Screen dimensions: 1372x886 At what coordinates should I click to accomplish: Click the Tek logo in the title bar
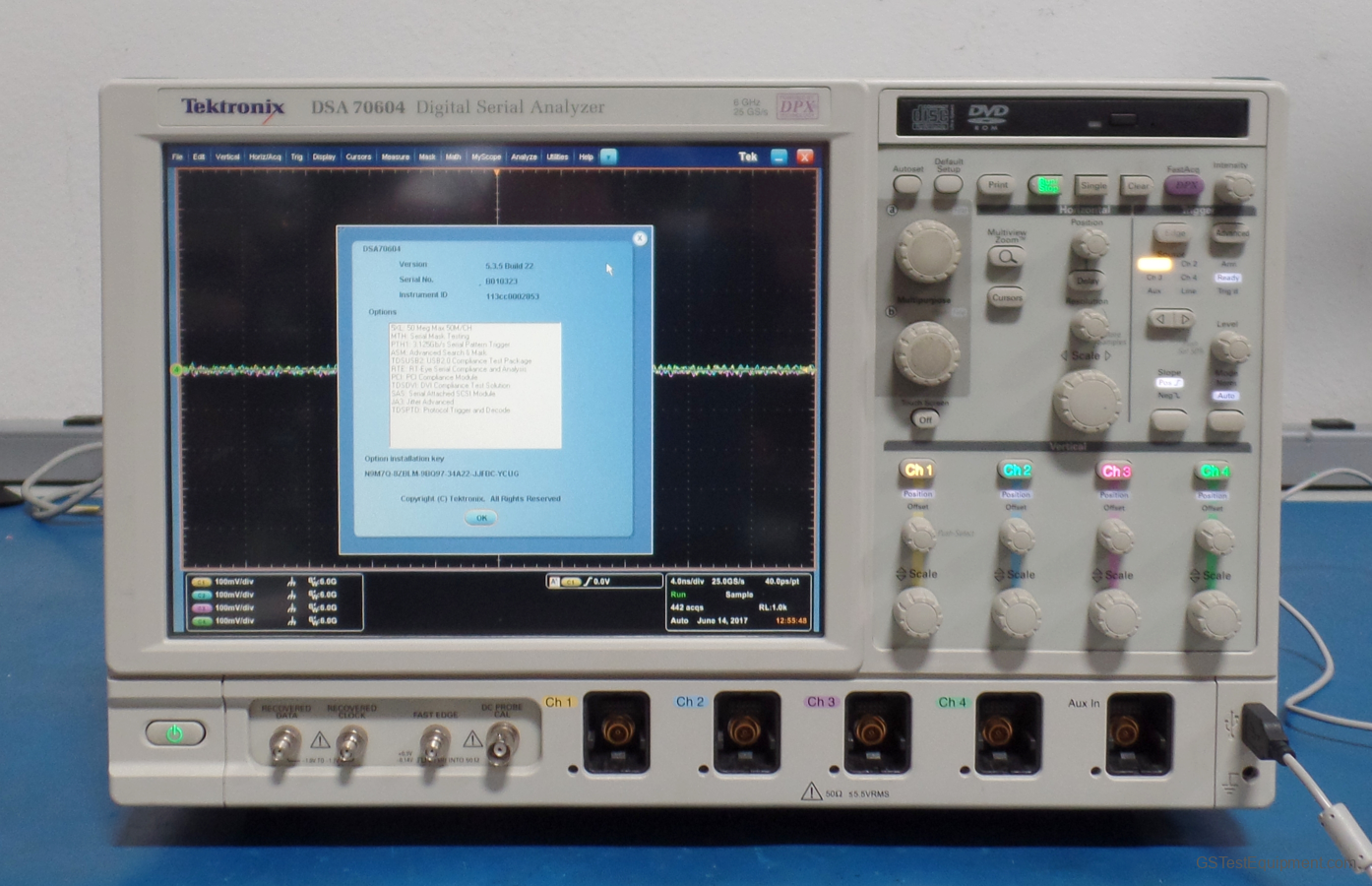tap(746, 156)
